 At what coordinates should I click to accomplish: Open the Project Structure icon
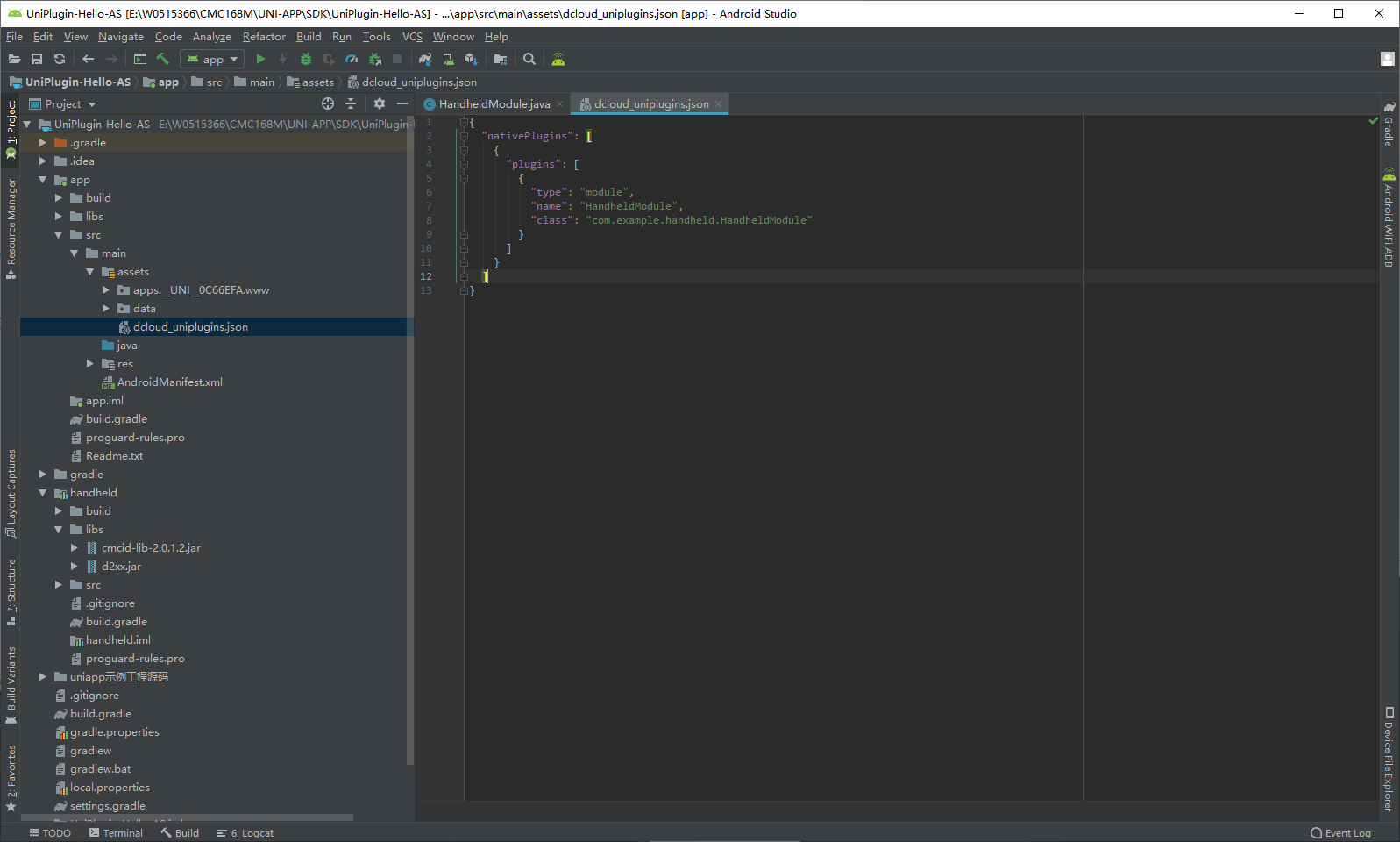click(501, 59)
